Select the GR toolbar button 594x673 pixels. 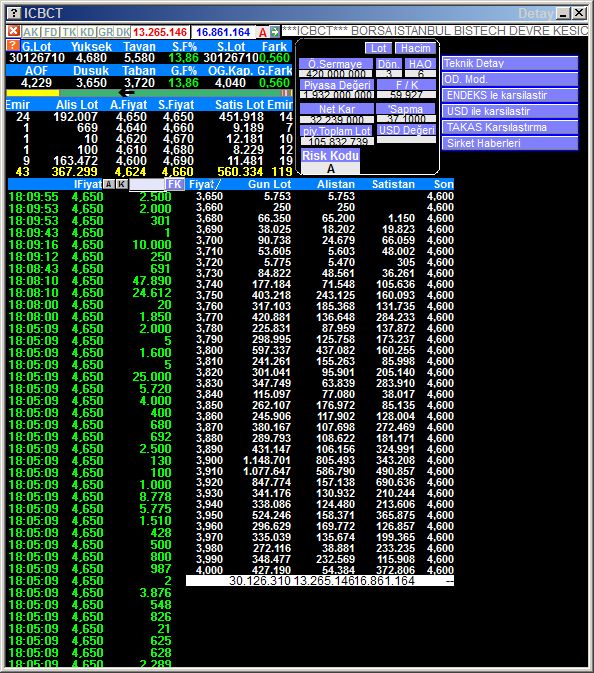pyautogui.click(x=106, y=32)
